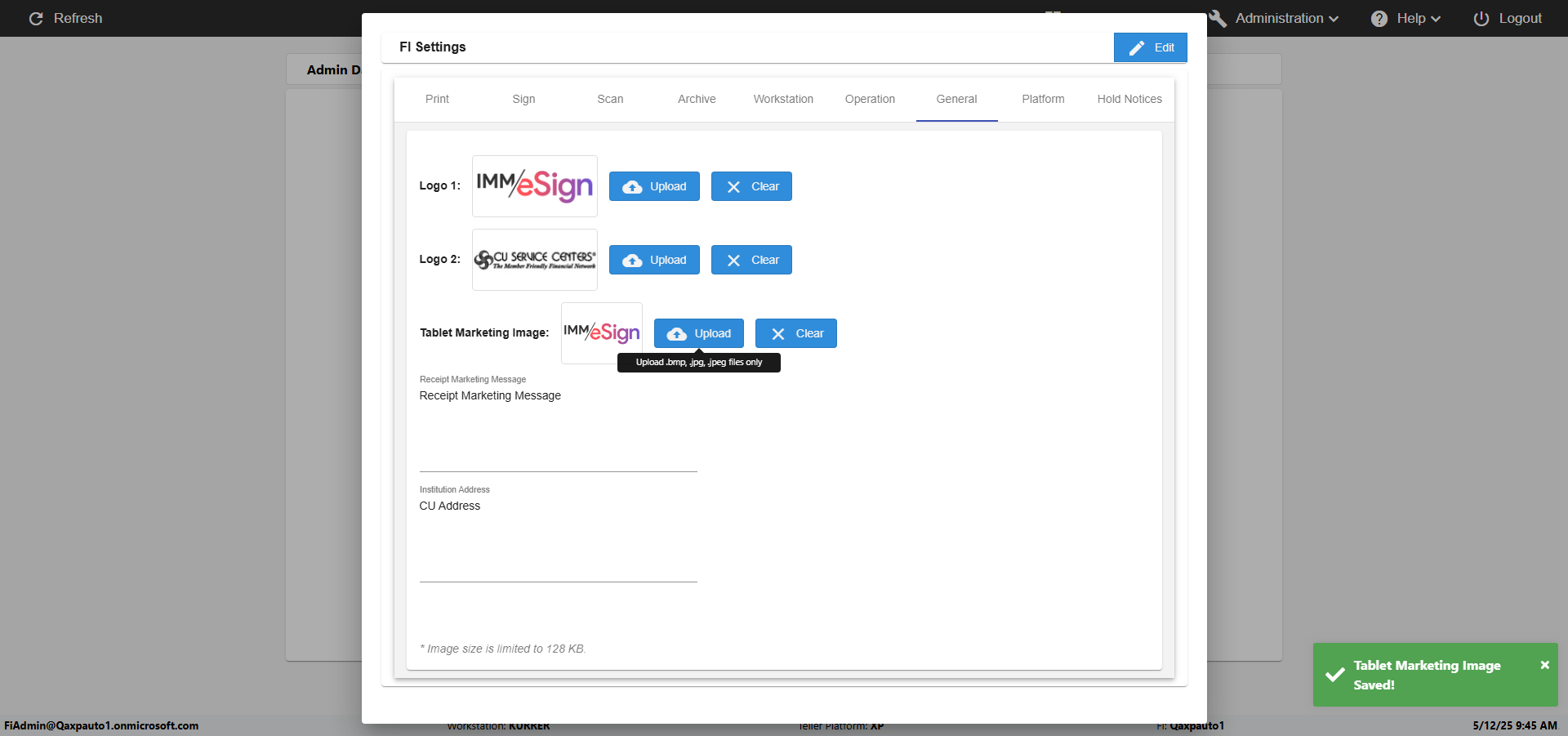
Task: Open the Scan tab
Action: [610, 99]
